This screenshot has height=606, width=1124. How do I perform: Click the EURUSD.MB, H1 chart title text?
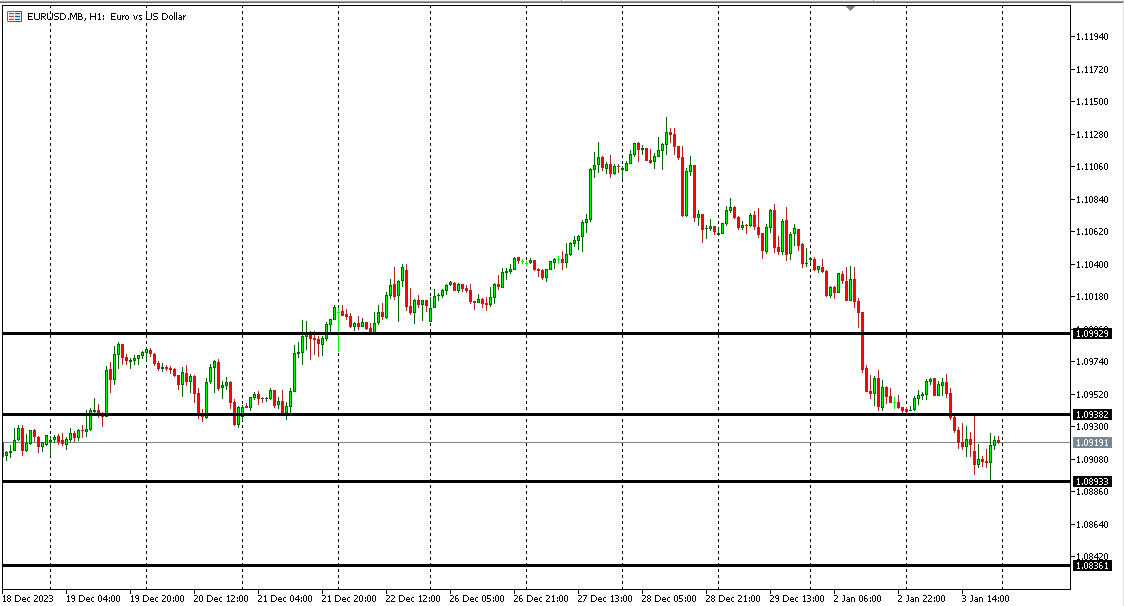[106, 16]
